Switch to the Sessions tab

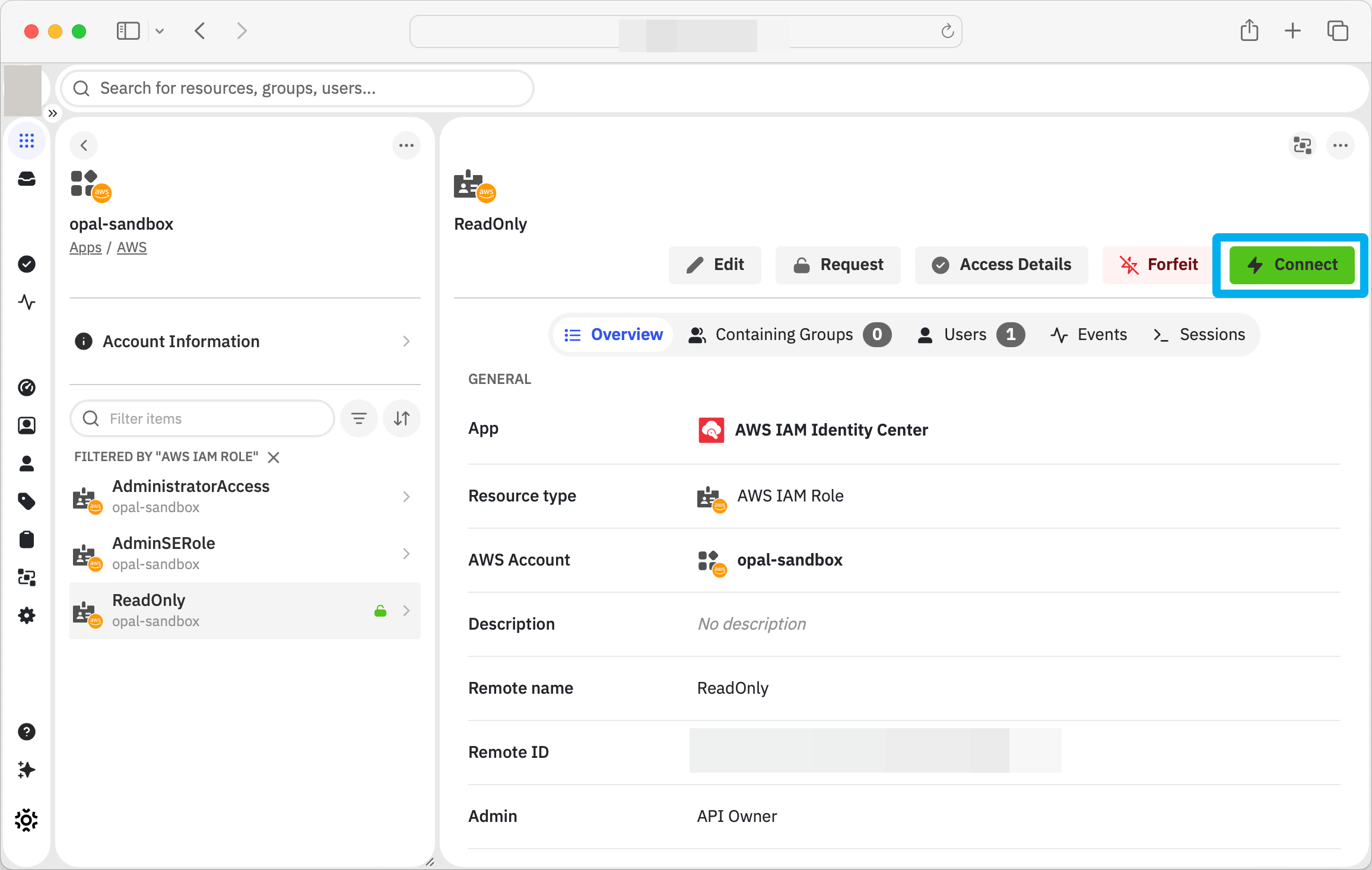click(1199, 335)
